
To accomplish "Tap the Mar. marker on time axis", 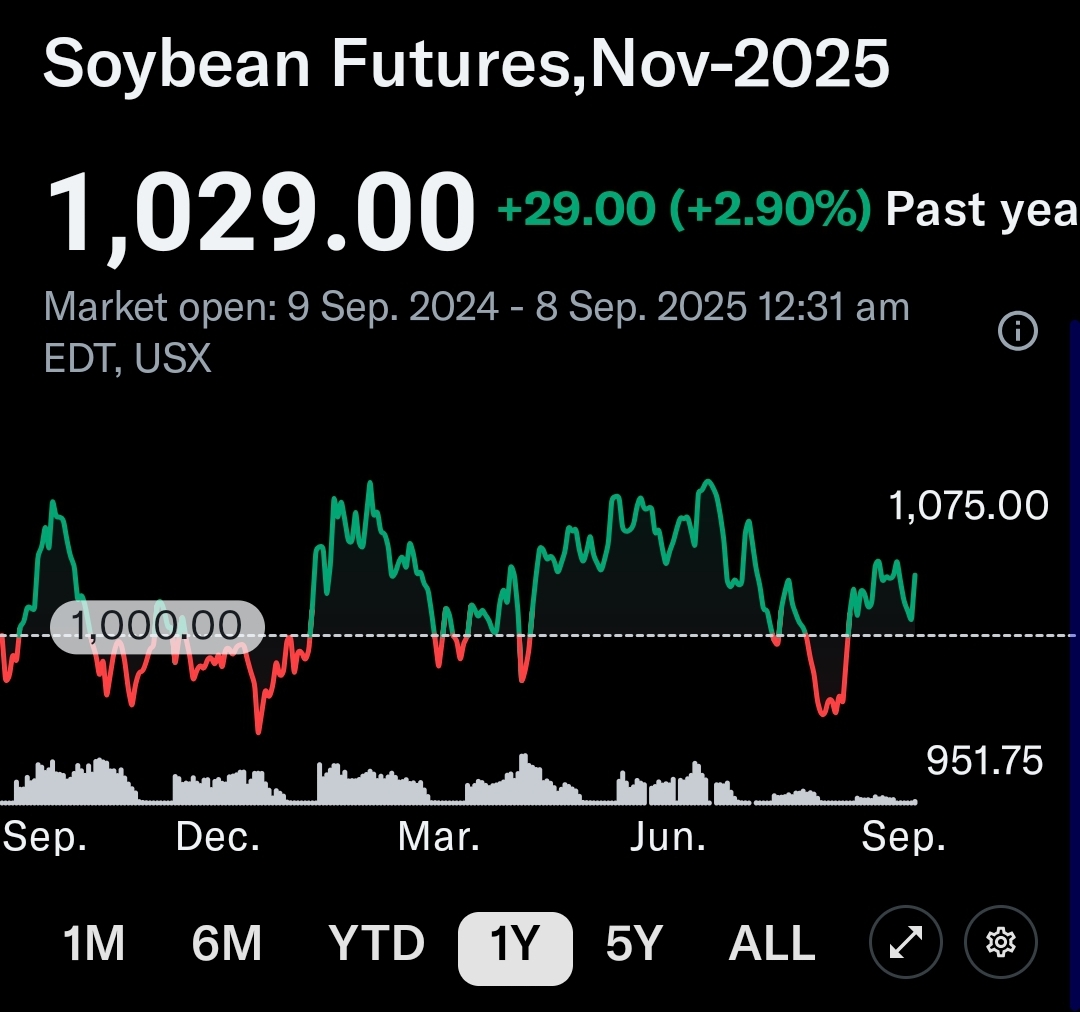I will (439, 837).
